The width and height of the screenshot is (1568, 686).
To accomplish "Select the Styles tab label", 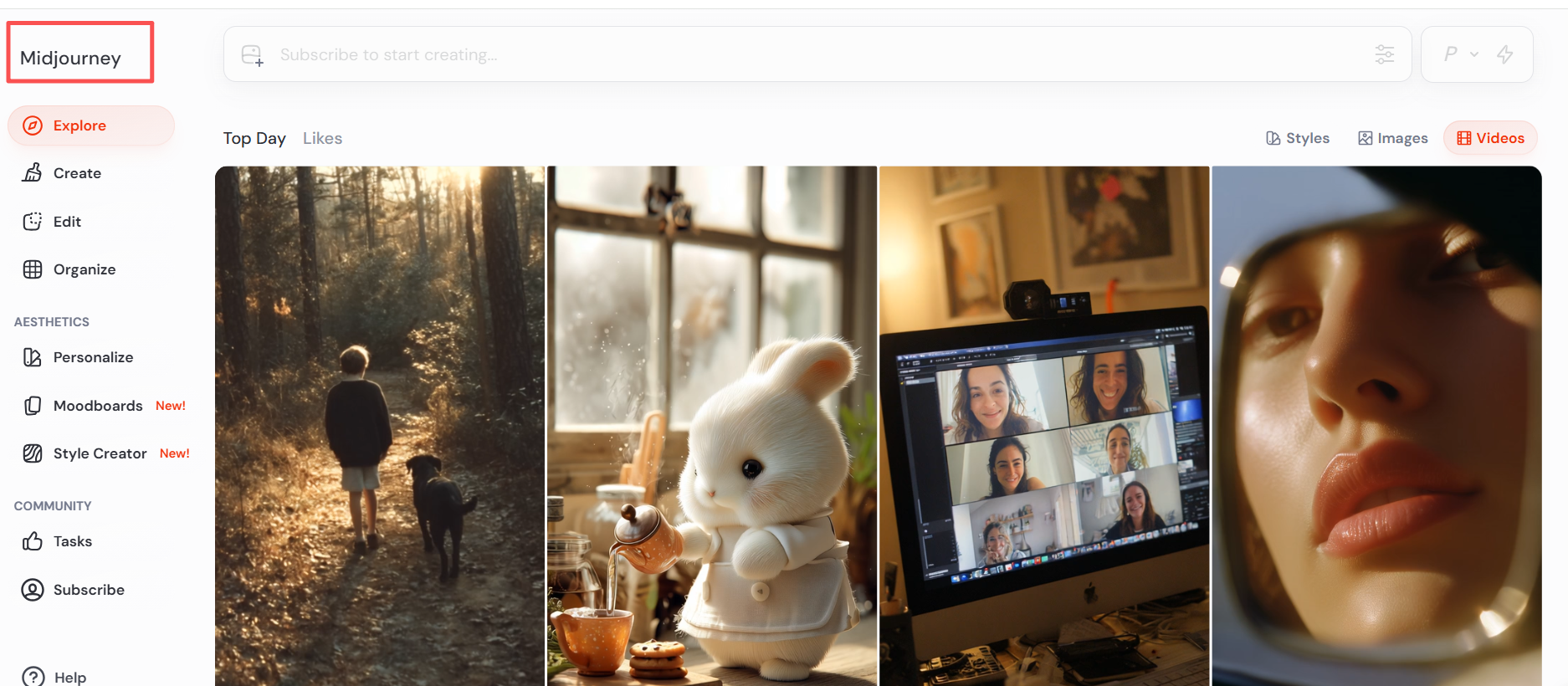I will click(1308, 138).
